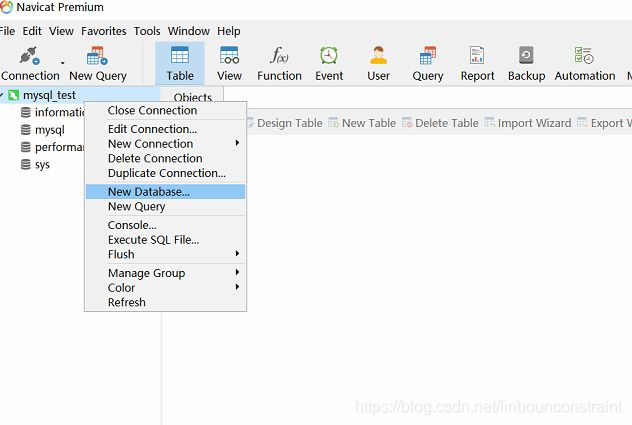Select the Function toolbar icon
This screenshot has width=632, height=425.
pyautogui.click(x=279, y=55)
